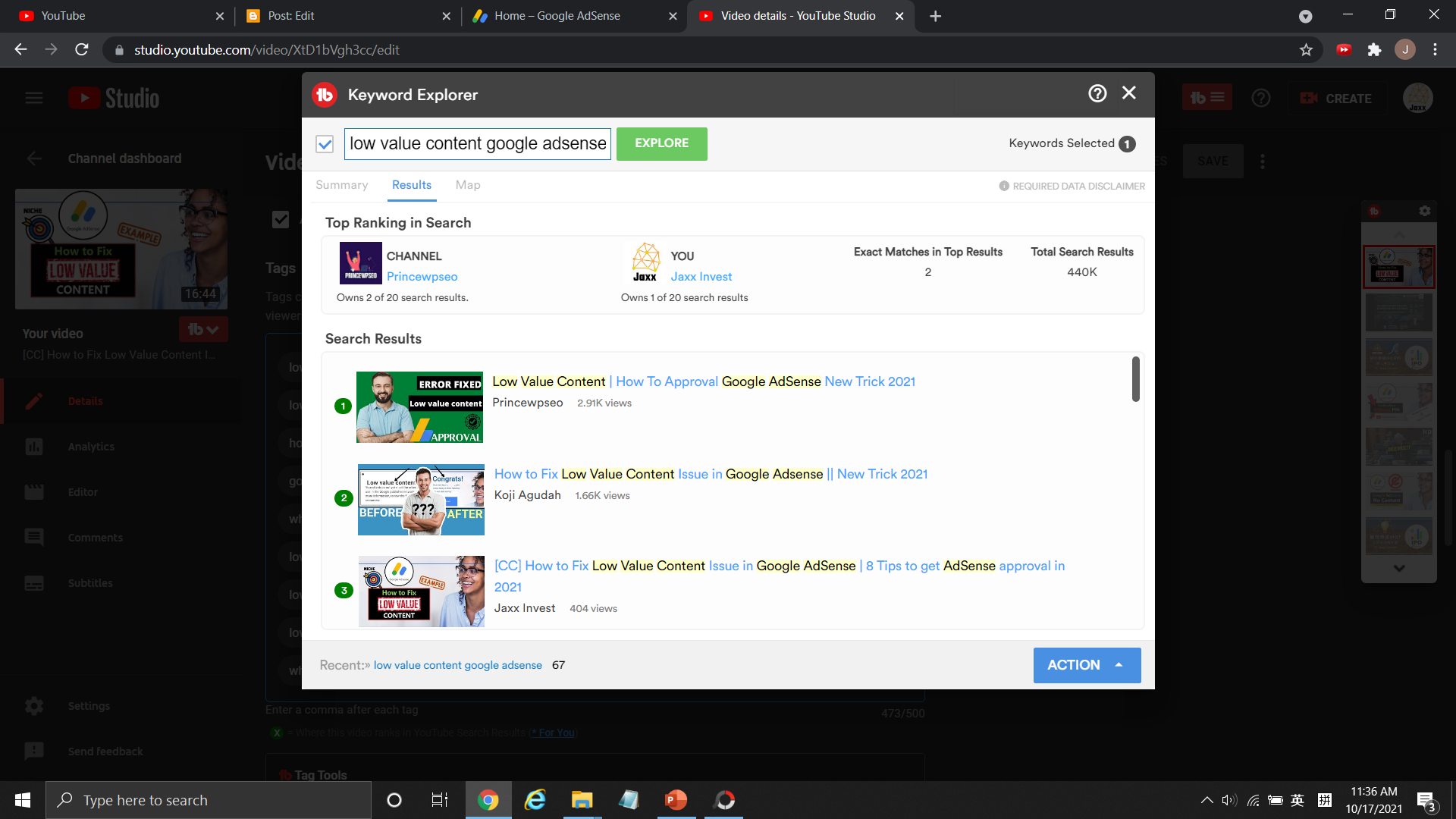Image resolution: width=1456 pixels, height=819 pixels.
Task: Toggle the keyword checkbox next to search field
Action: coord(326,144)
